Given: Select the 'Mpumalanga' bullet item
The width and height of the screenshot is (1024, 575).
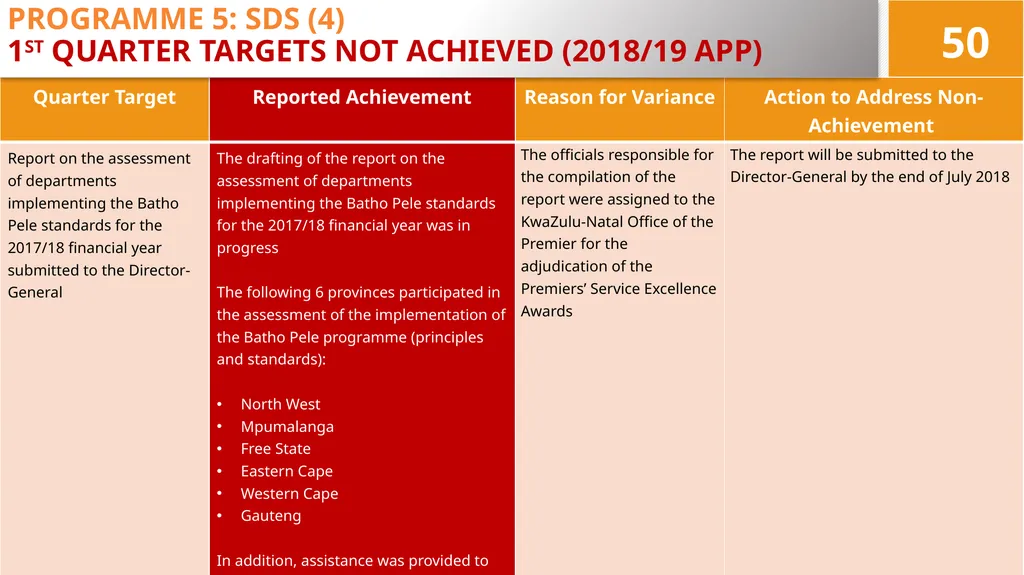Looking at the screenshot, I should coord(287,427).
